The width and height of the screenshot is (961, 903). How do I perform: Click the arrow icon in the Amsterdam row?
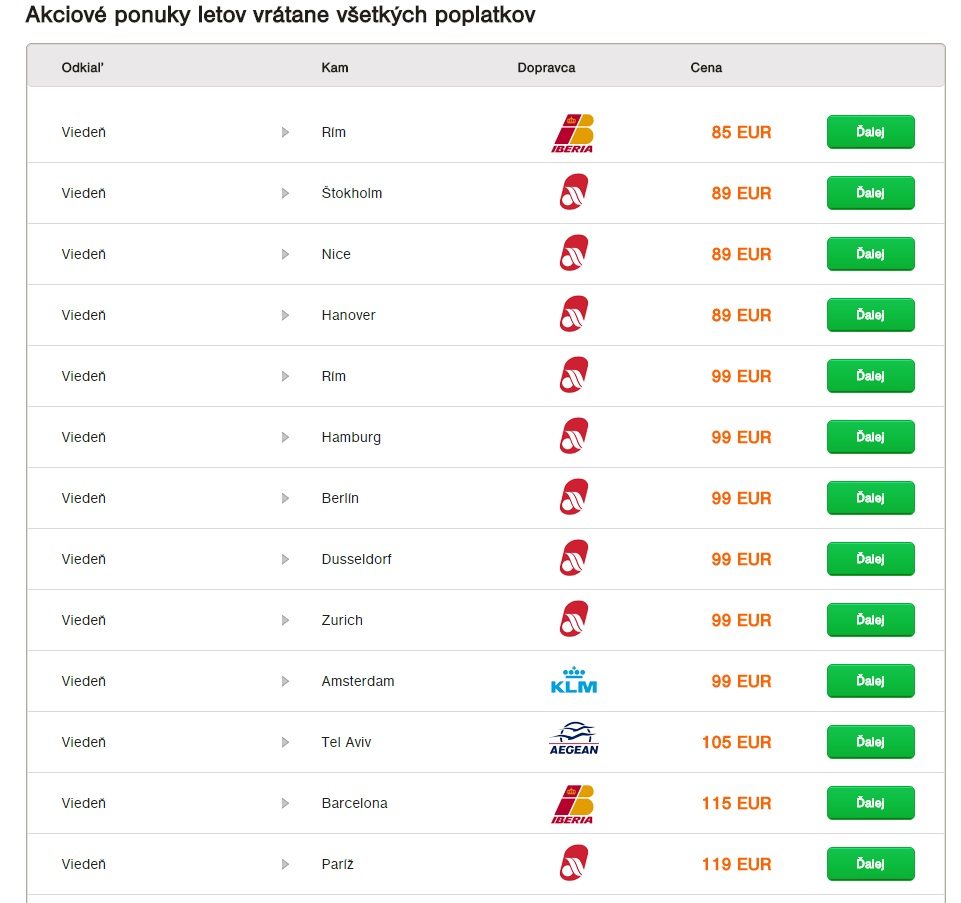[x=285, y=681]
